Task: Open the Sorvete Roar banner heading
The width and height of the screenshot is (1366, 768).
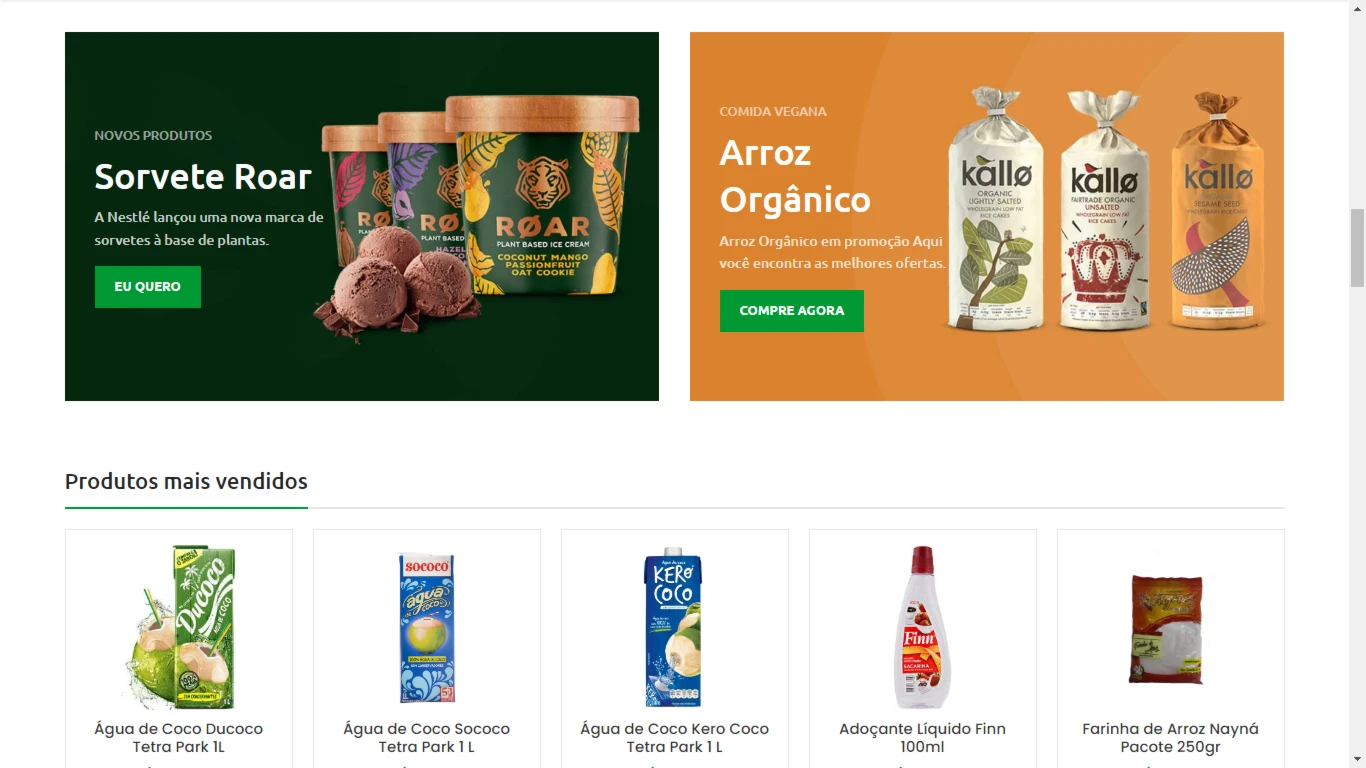Action: [203, 177]
